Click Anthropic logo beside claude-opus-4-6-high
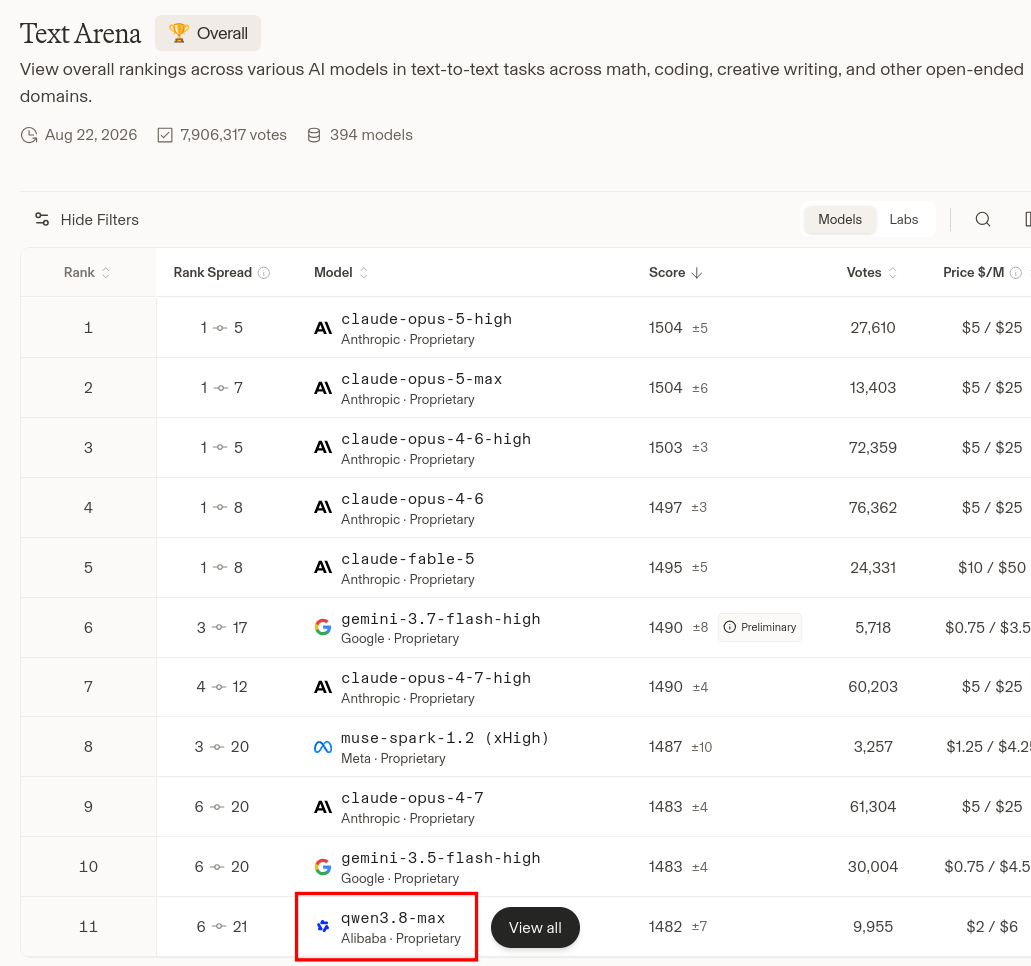Screen dimensions: 1031x966 pyautogui.click(x=323, y=448)
